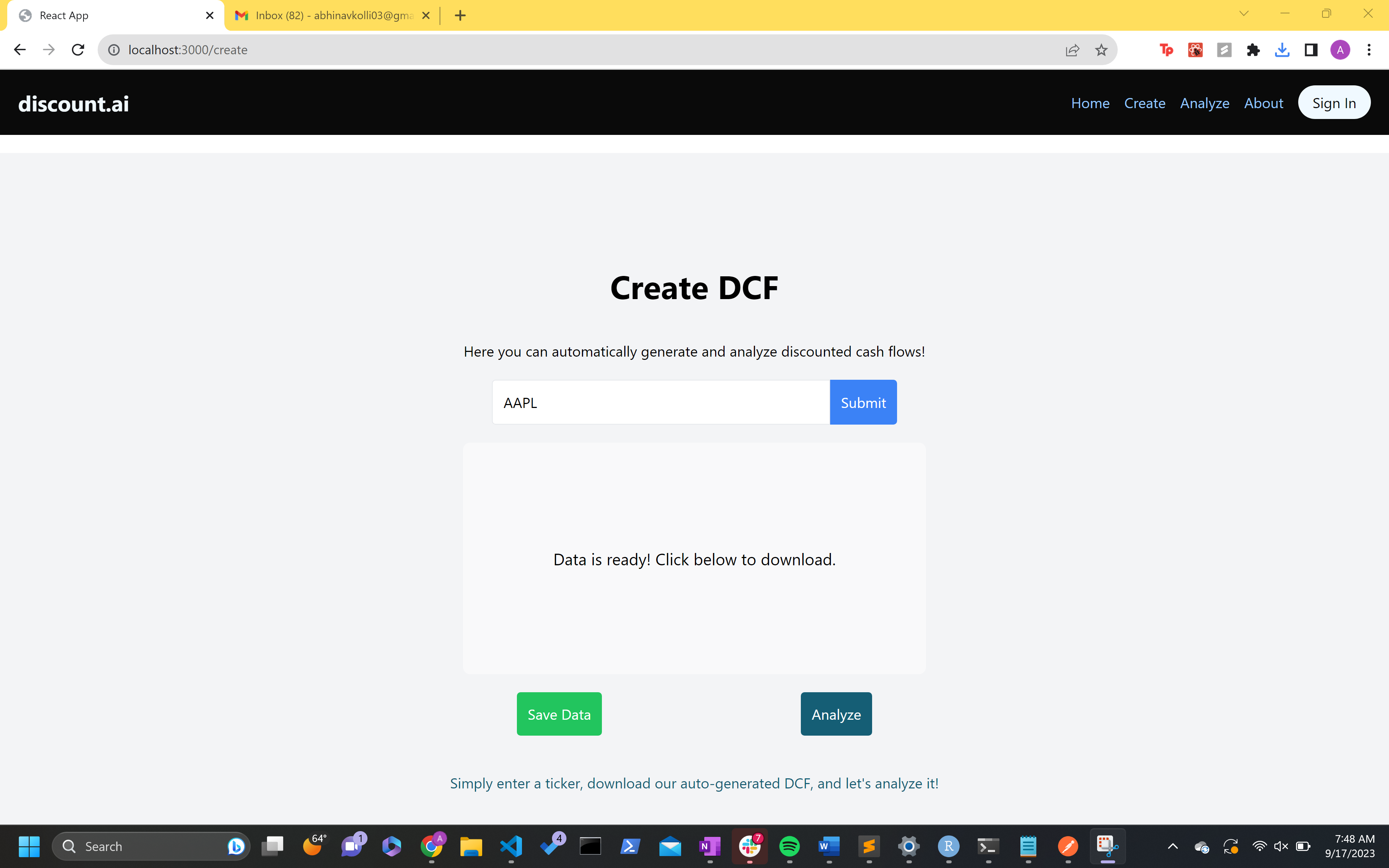Open Visual Studio Code from taskbar
This screenshot has height=868, width=1389.
[511, 846]
